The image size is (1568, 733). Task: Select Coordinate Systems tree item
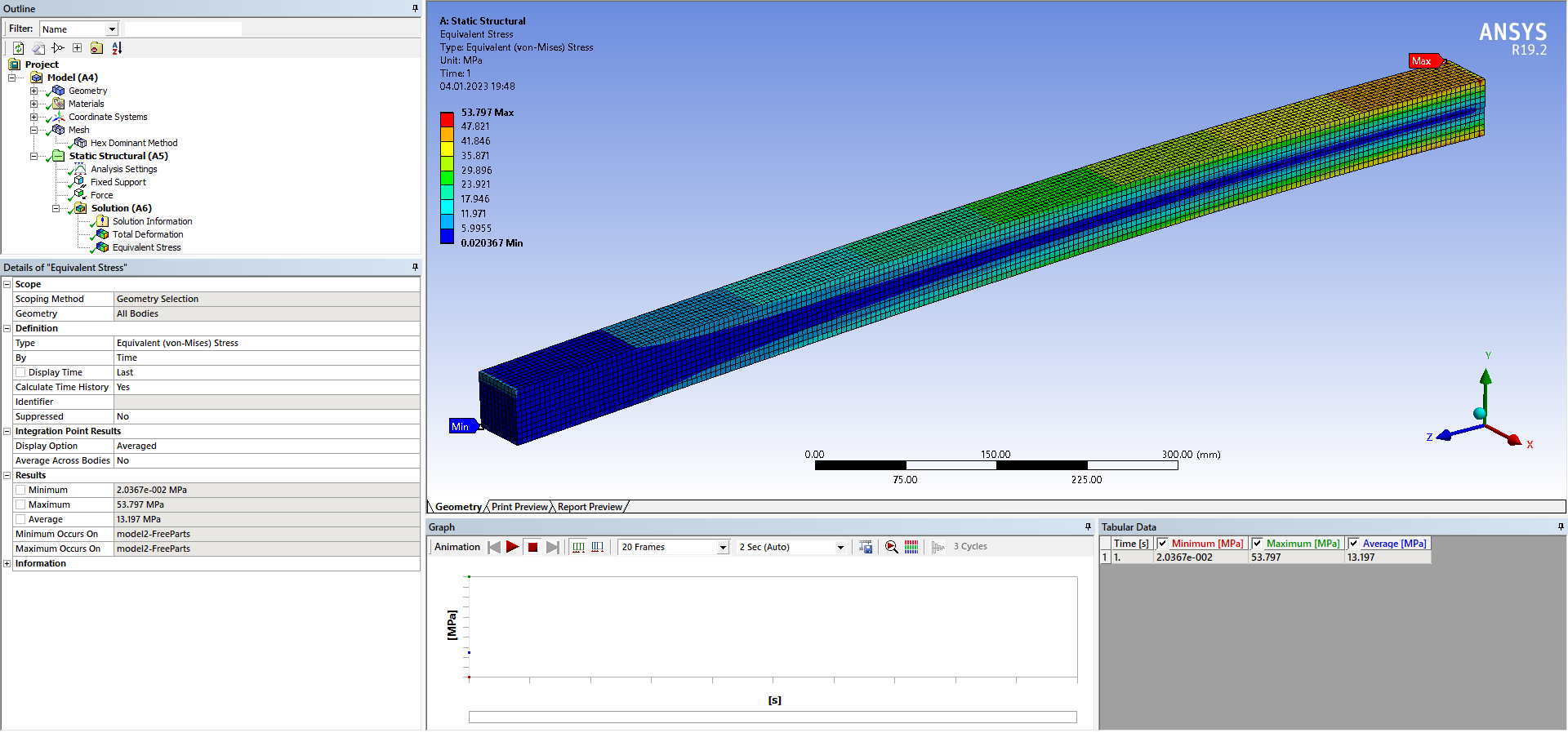108,117
